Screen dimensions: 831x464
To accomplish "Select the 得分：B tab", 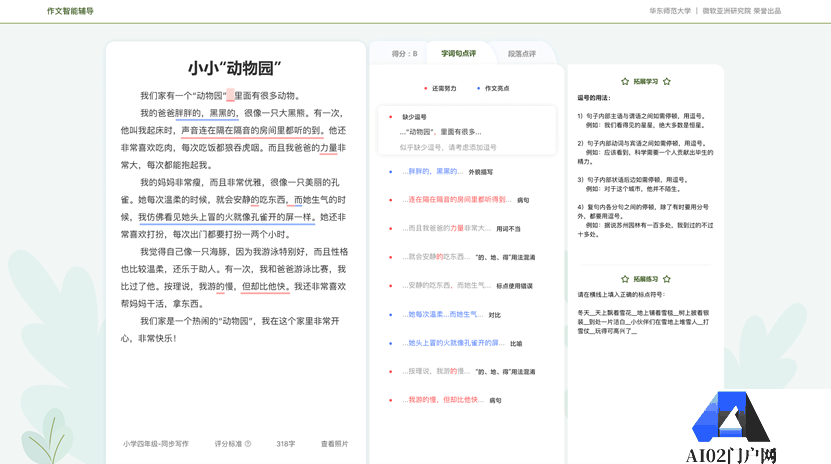I will (x=404, y=53).
